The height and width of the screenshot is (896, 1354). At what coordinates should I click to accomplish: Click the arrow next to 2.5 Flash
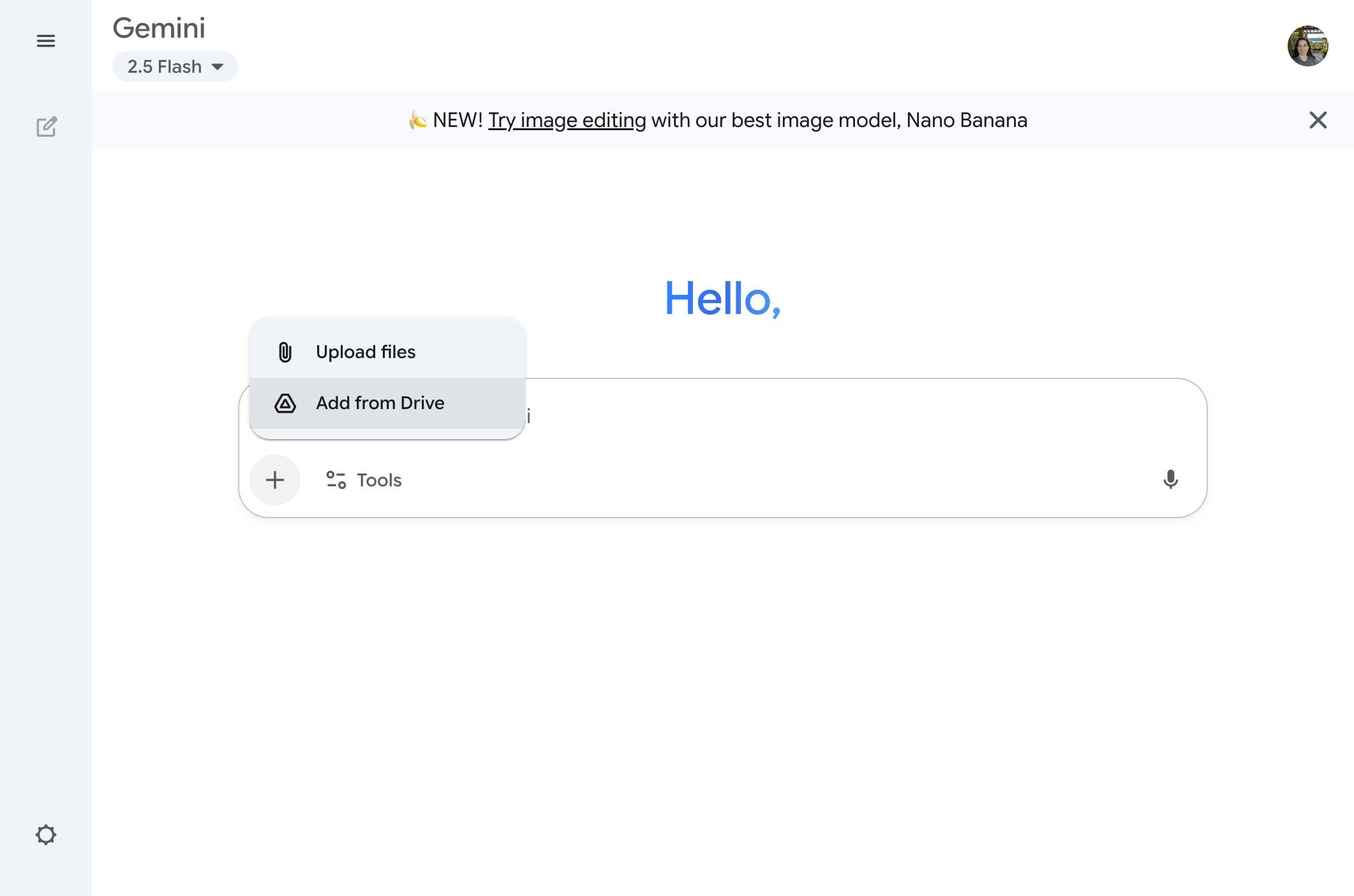(218, 67)
